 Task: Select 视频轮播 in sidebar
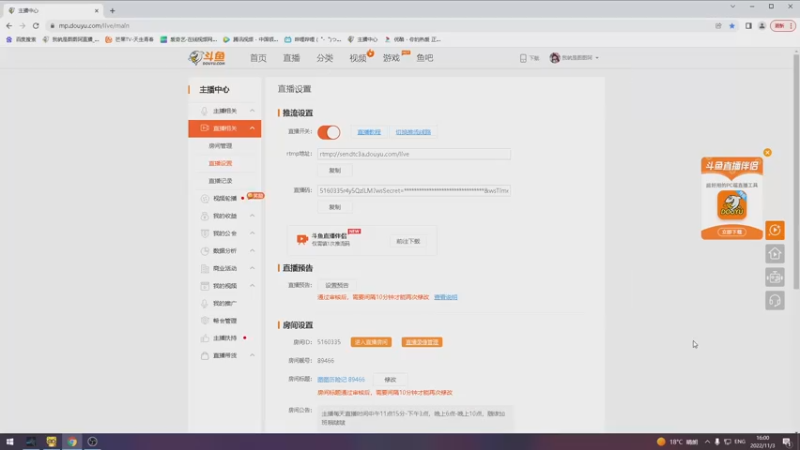click(x=225, y=198)
